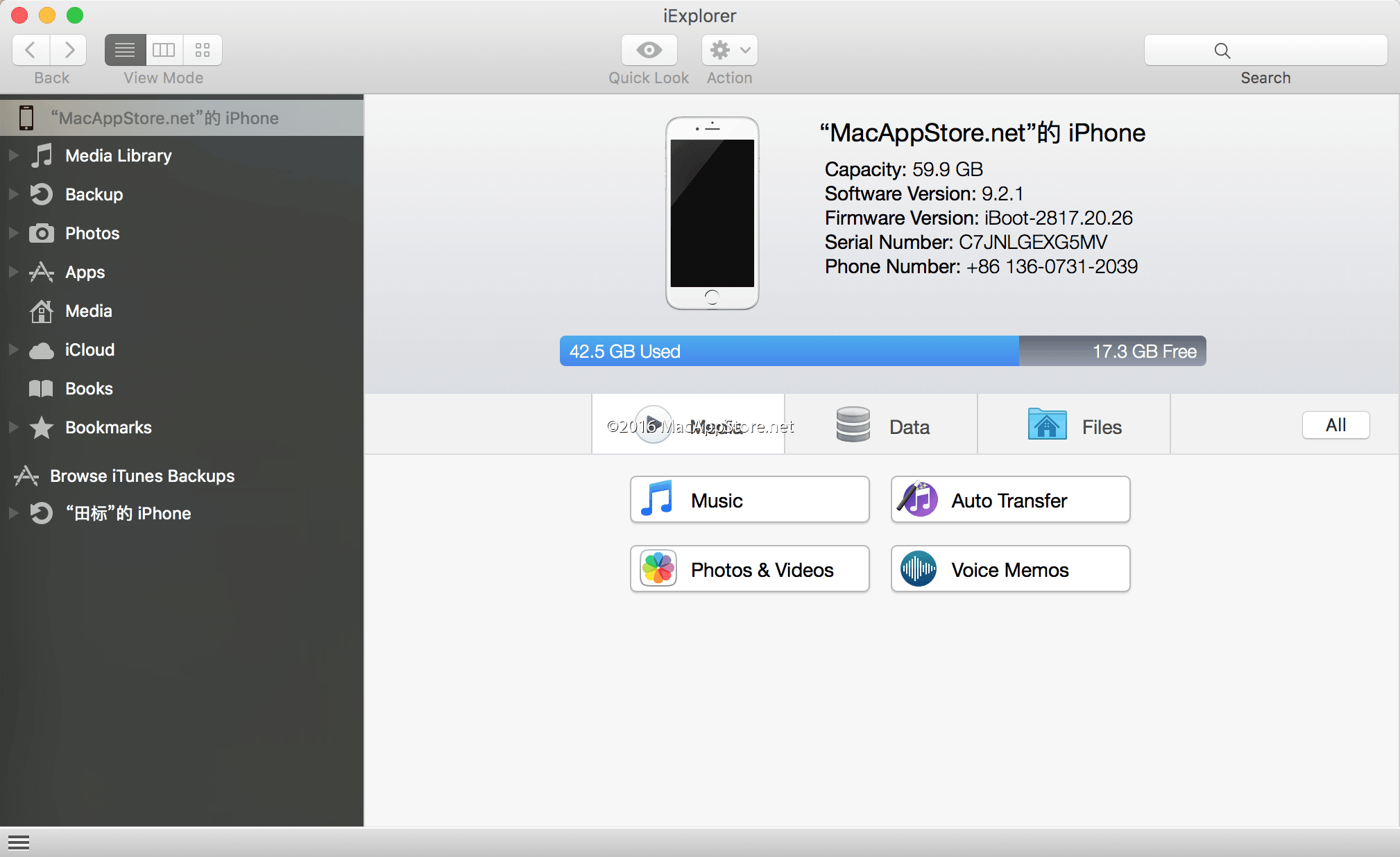Select the Books label in sidebar
Image resolution: width=1400 pixels, height=857 pixels.
pos(89,388)
